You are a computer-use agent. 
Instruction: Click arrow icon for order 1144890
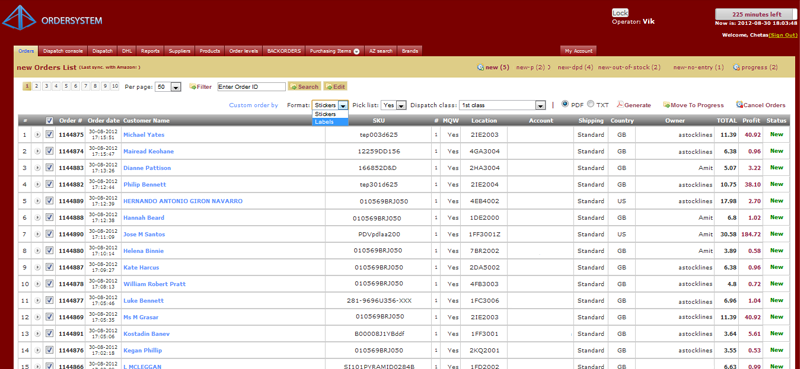point(37,234)
